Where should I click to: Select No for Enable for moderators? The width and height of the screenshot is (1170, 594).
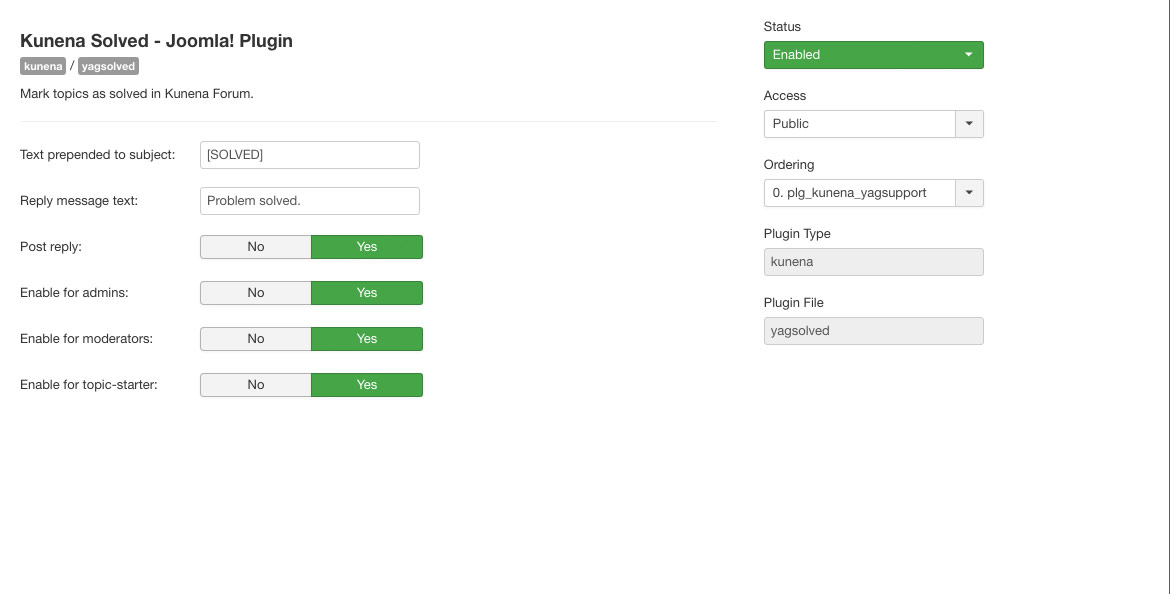[256, 339]
